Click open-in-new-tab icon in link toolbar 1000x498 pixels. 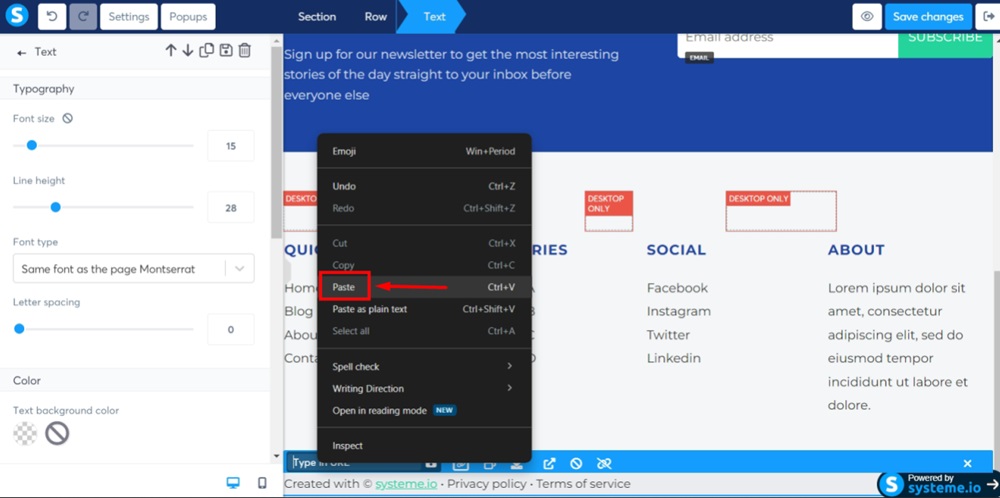pos(549,464)
